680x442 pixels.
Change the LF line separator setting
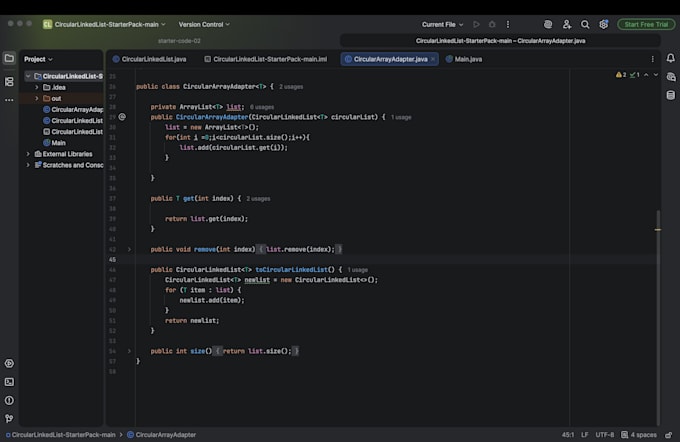pos(585,435)
